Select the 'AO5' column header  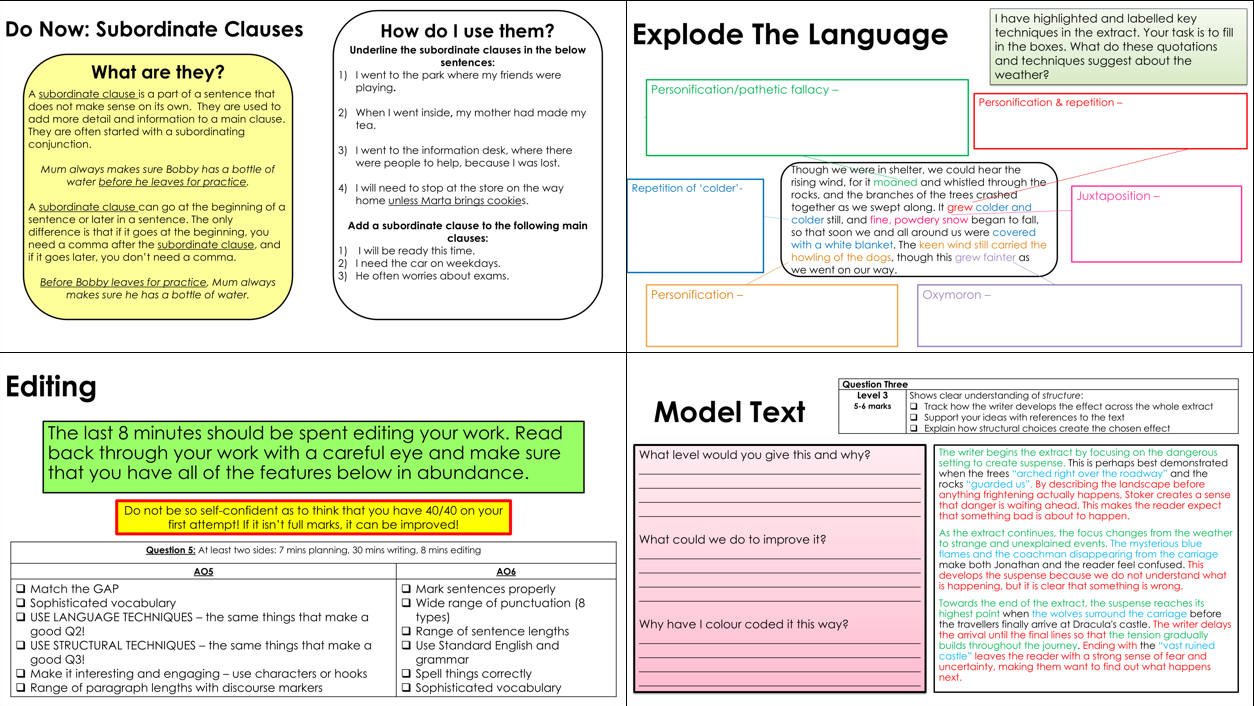[x=203, y=572]
